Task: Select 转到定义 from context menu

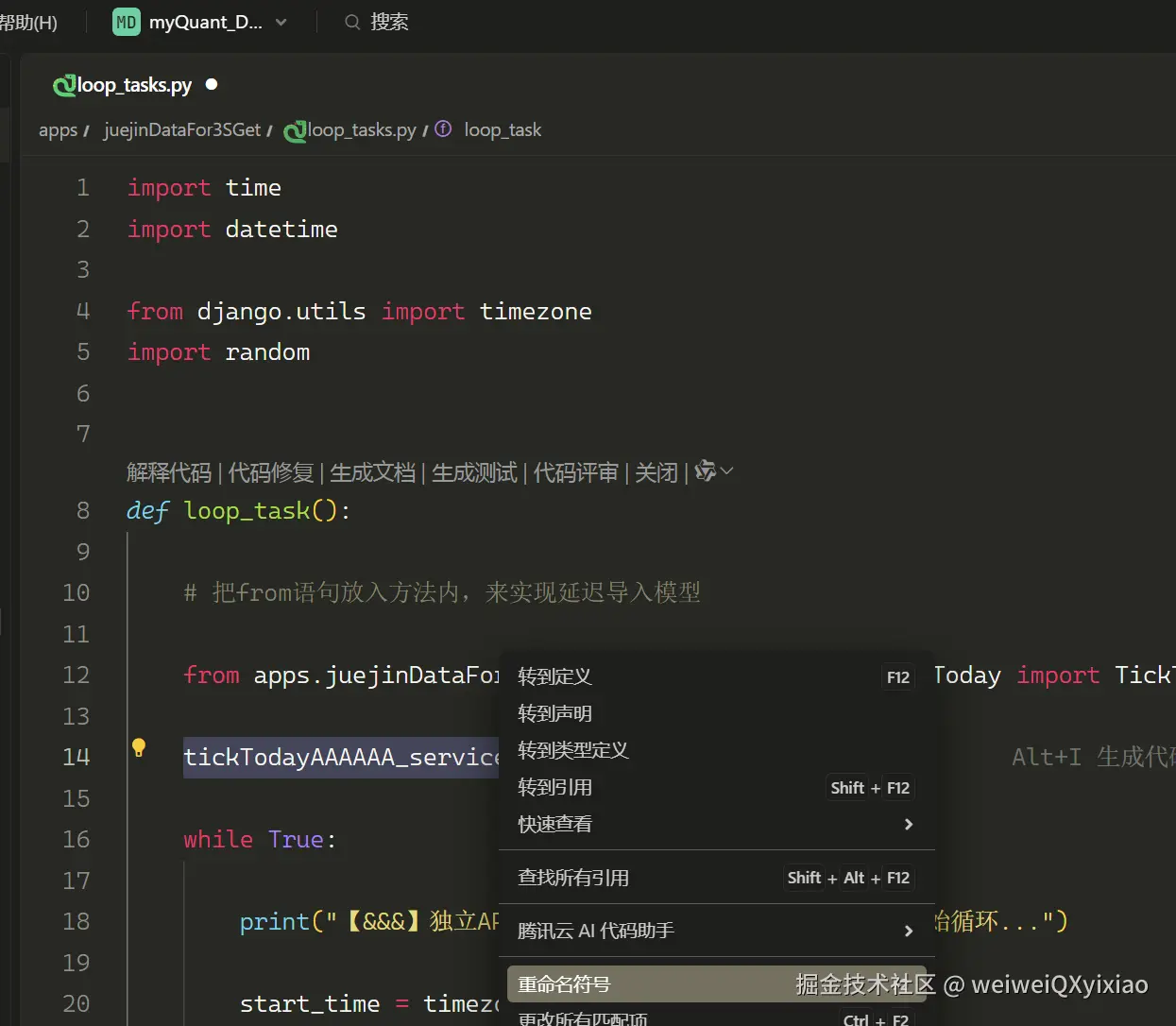Action: (554, 676)
